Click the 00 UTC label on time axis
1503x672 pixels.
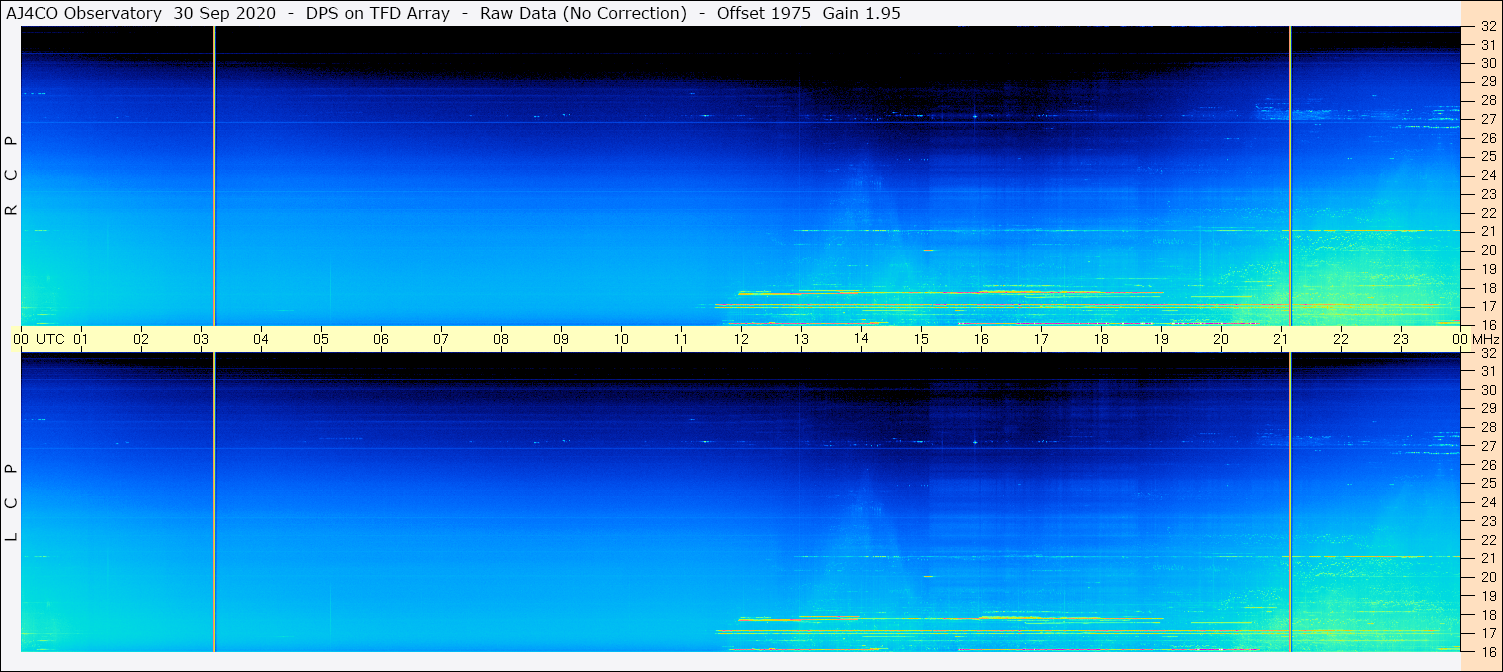point(39,339)
